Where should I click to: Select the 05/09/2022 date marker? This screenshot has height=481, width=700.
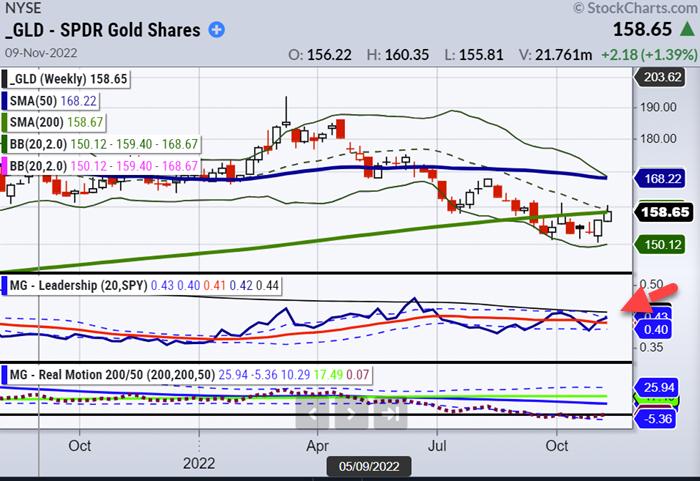coord(368,465)
